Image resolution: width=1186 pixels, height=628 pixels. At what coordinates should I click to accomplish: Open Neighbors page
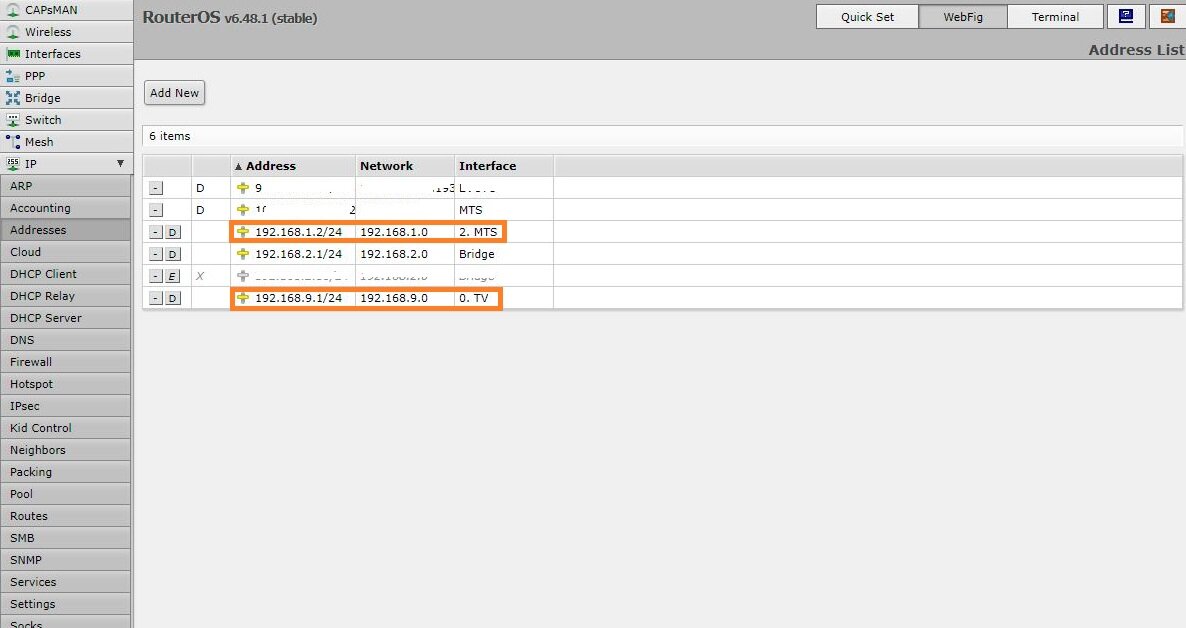66,449
